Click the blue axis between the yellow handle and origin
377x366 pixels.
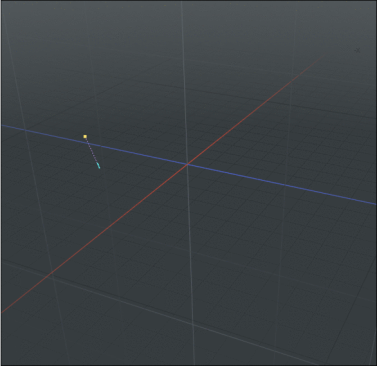tap(138, 154)
